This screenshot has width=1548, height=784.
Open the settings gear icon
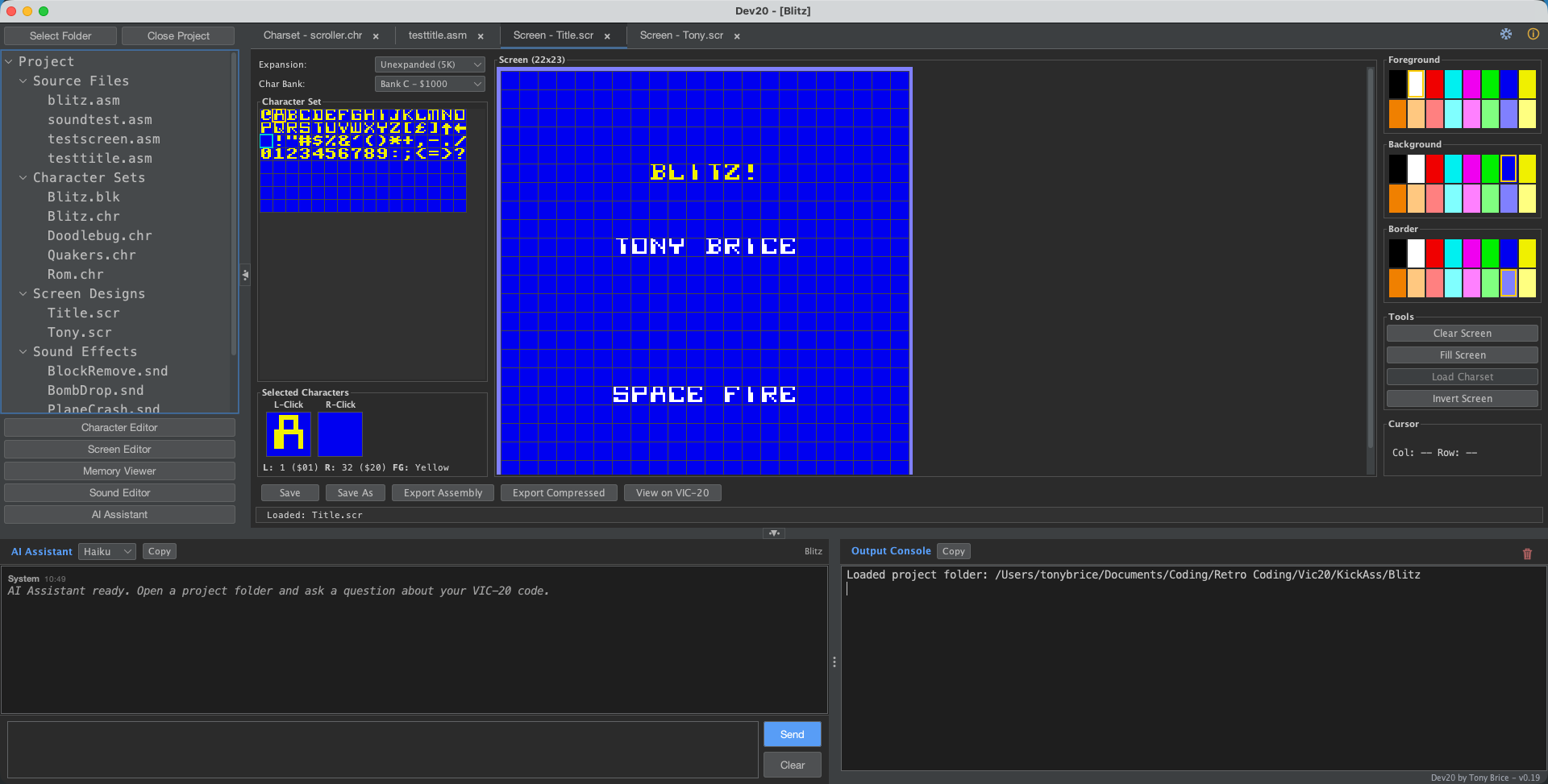click(x=1505, y=34)
